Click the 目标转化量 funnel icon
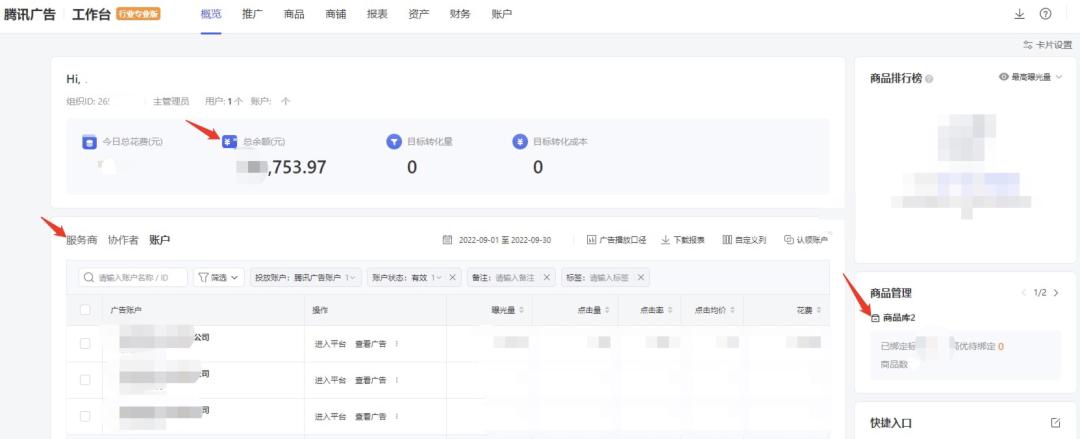Screen dimensions: 1080x439 (x=394, y=142)
